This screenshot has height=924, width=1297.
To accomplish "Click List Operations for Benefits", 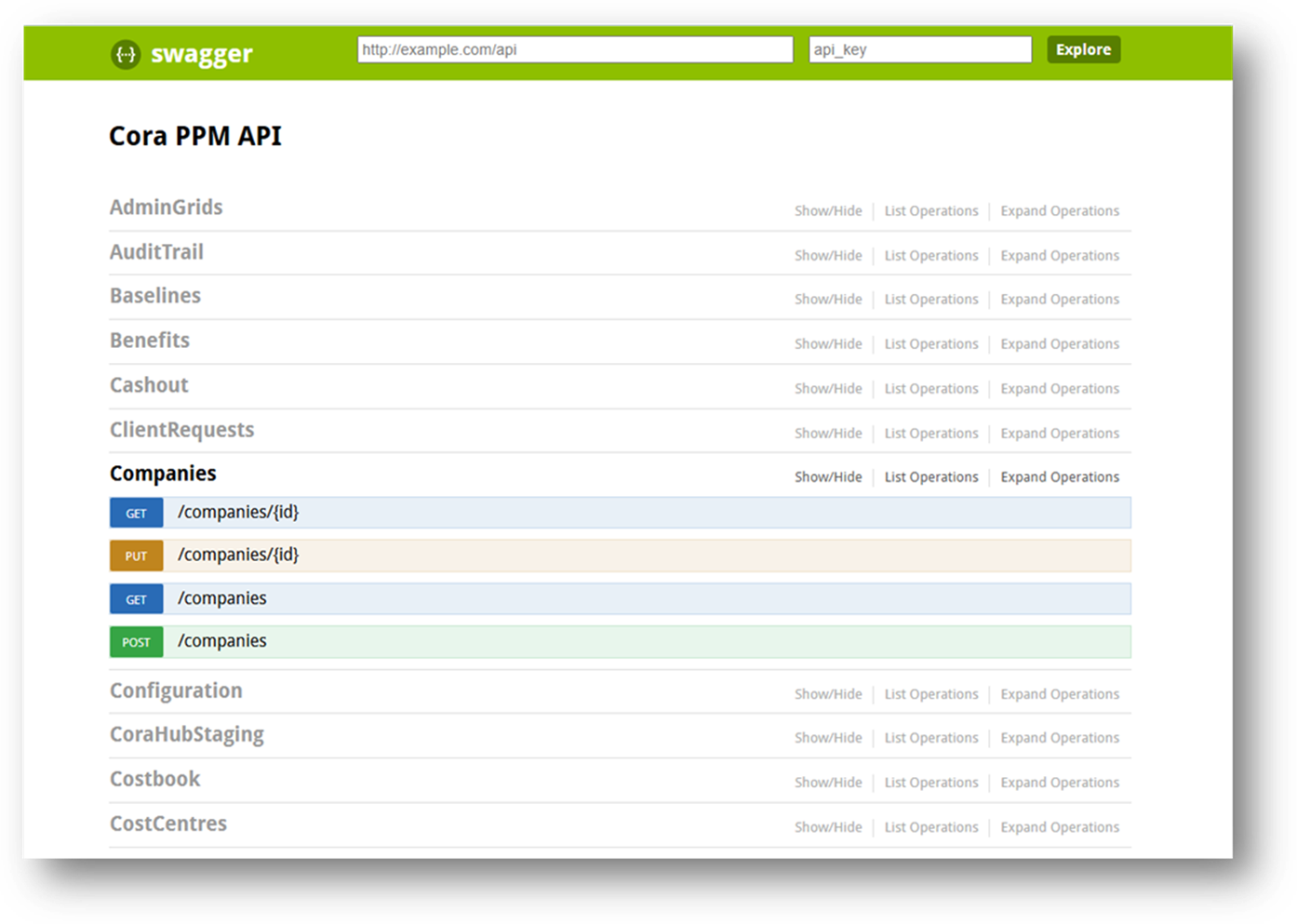I will (x=931, y=344).
